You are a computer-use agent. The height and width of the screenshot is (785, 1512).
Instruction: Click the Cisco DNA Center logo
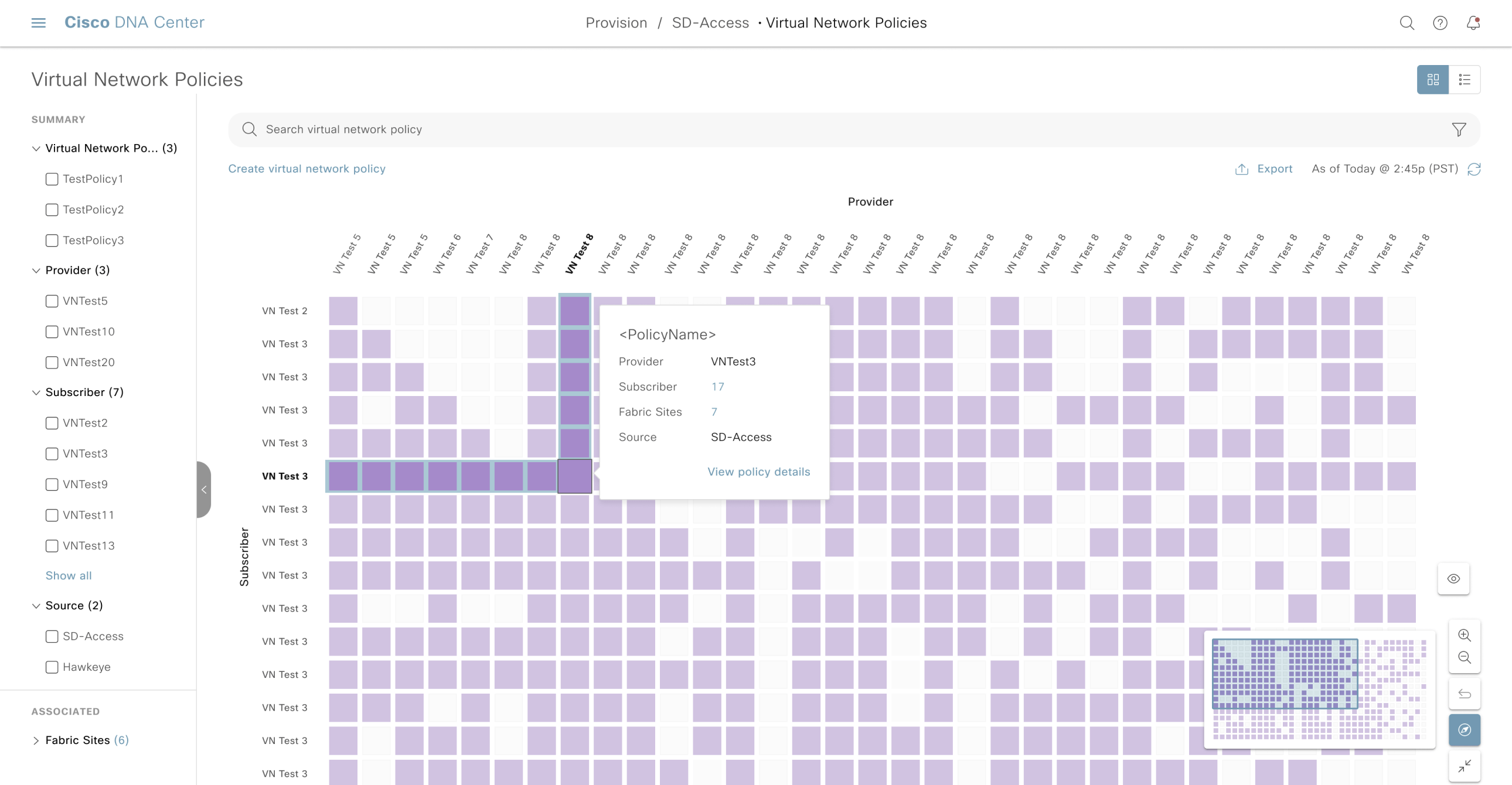click(x=134, y=22)
